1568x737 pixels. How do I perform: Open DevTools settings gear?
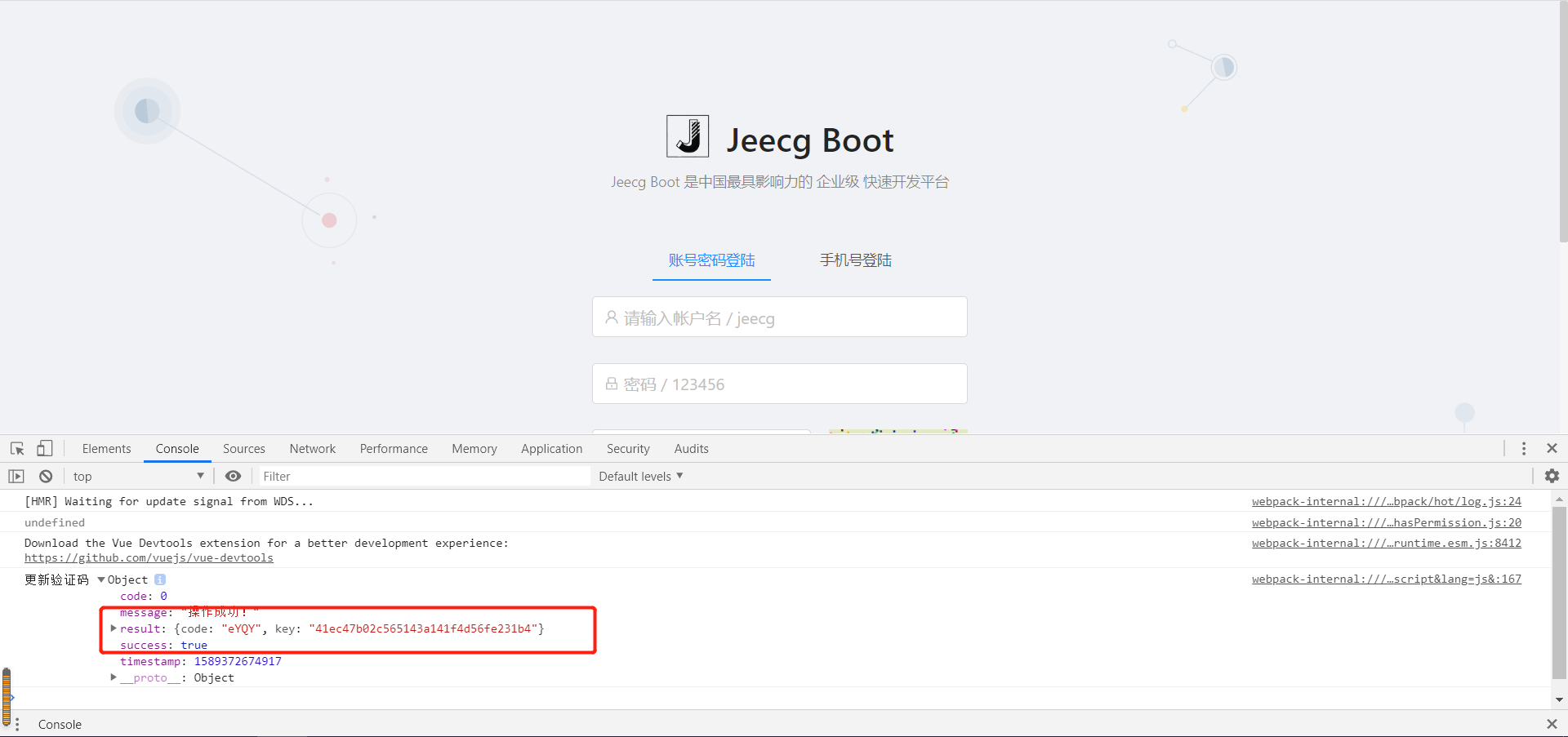(1552, 476)
